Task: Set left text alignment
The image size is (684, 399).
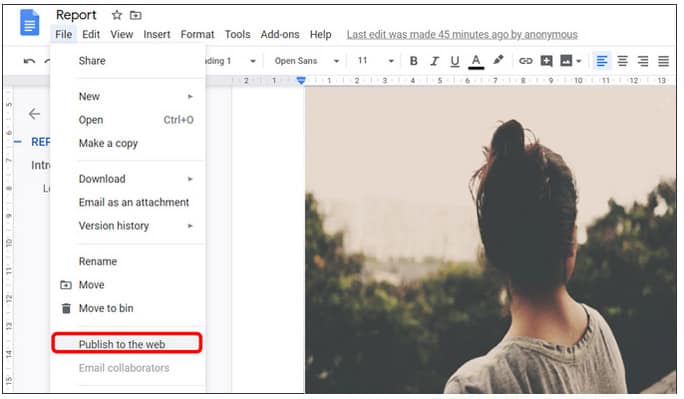Action: point(602,61)
